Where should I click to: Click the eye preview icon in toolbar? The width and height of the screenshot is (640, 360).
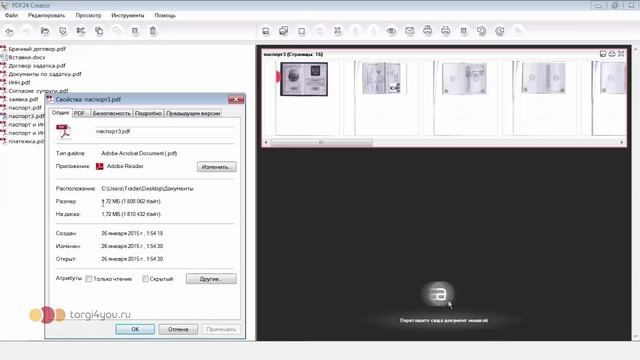(x=391, y=31)
